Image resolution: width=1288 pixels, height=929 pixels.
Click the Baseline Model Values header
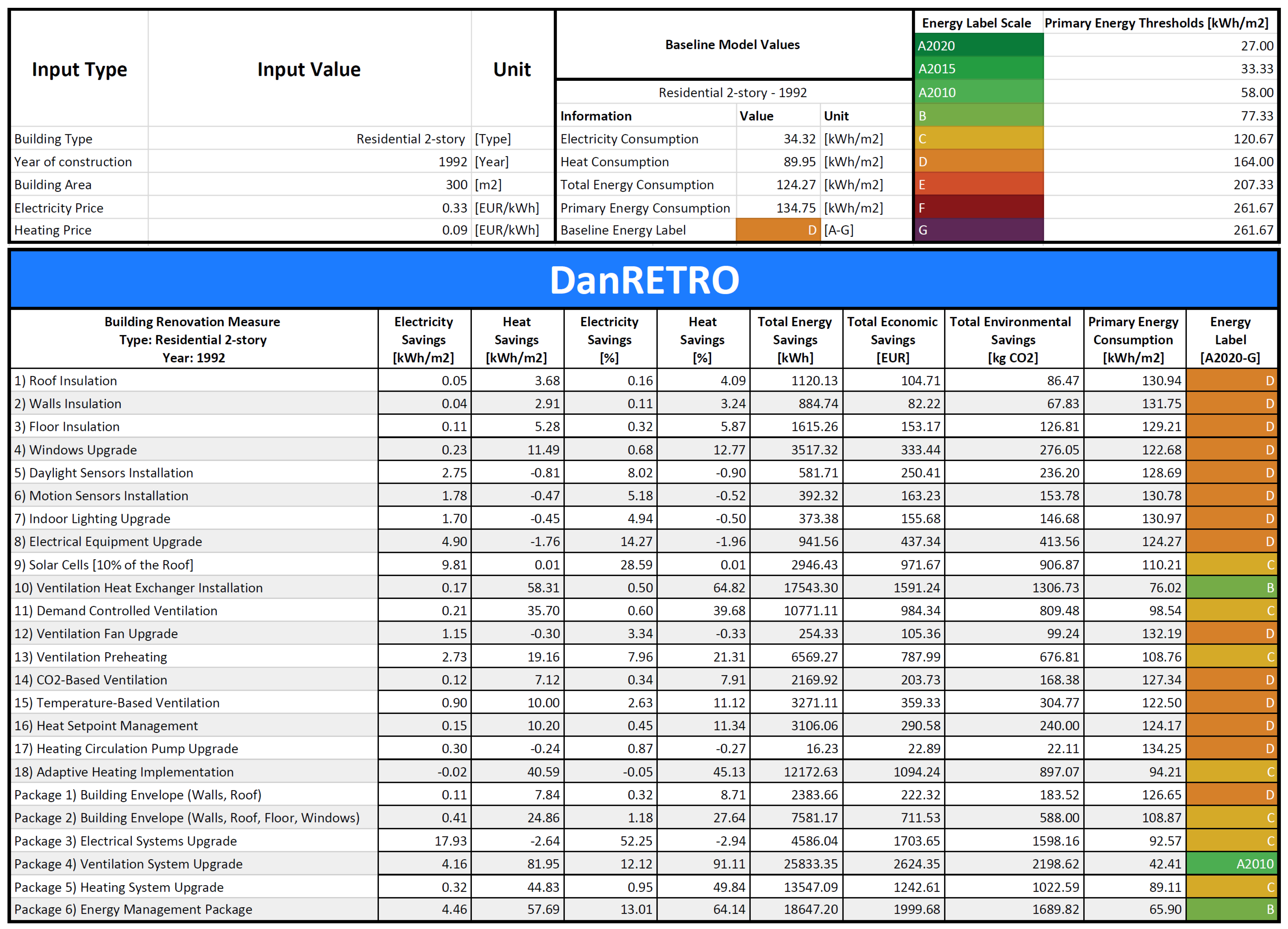coord(732,44)
